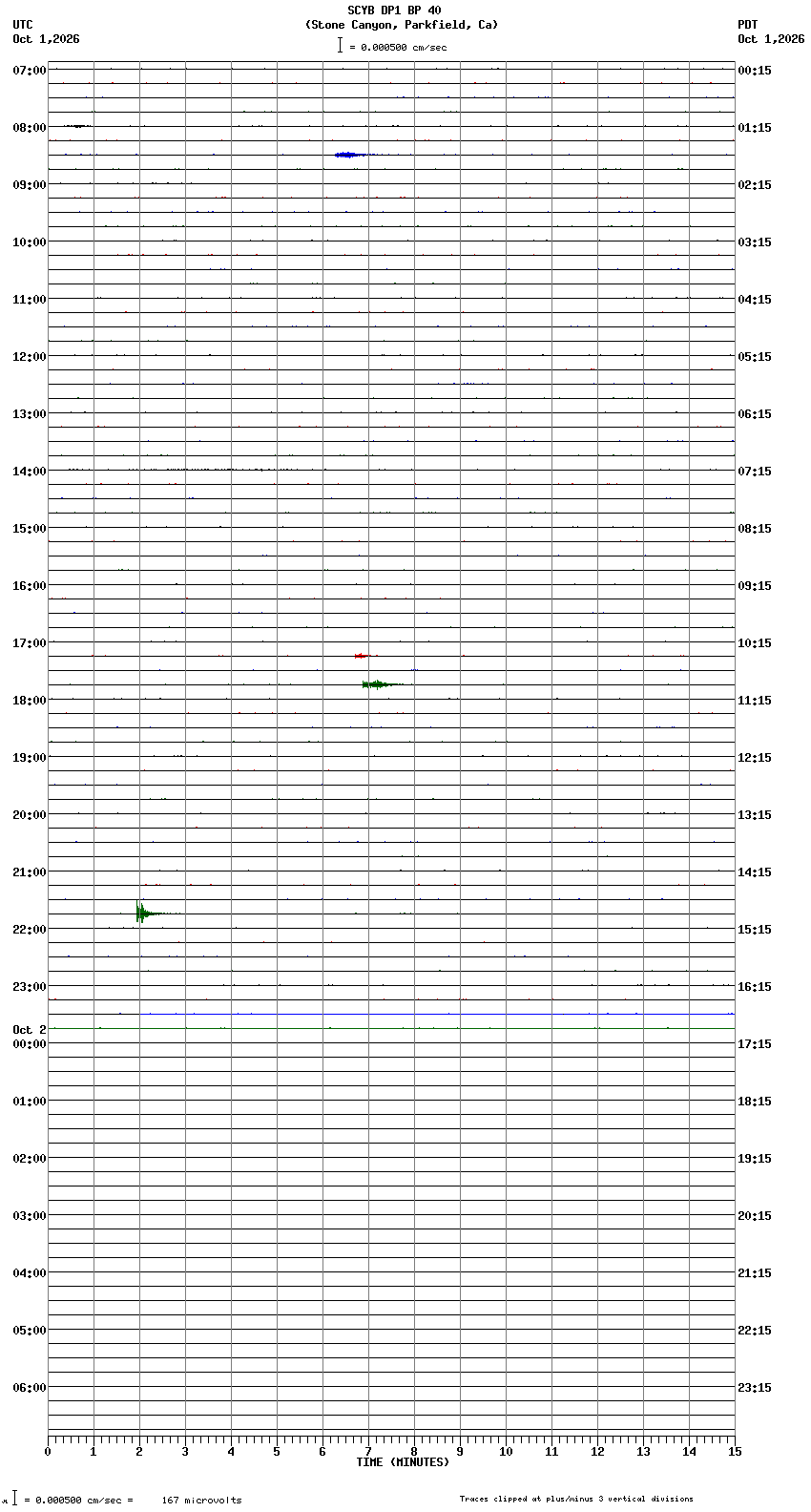The image size is (811, 1512).
Task: Select the "13:00" UTC row label
Action: pos(30,414)
